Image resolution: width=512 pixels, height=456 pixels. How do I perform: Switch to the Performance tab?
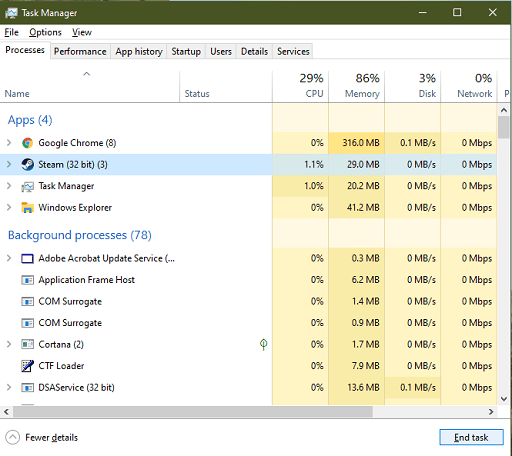pos(80,52)
